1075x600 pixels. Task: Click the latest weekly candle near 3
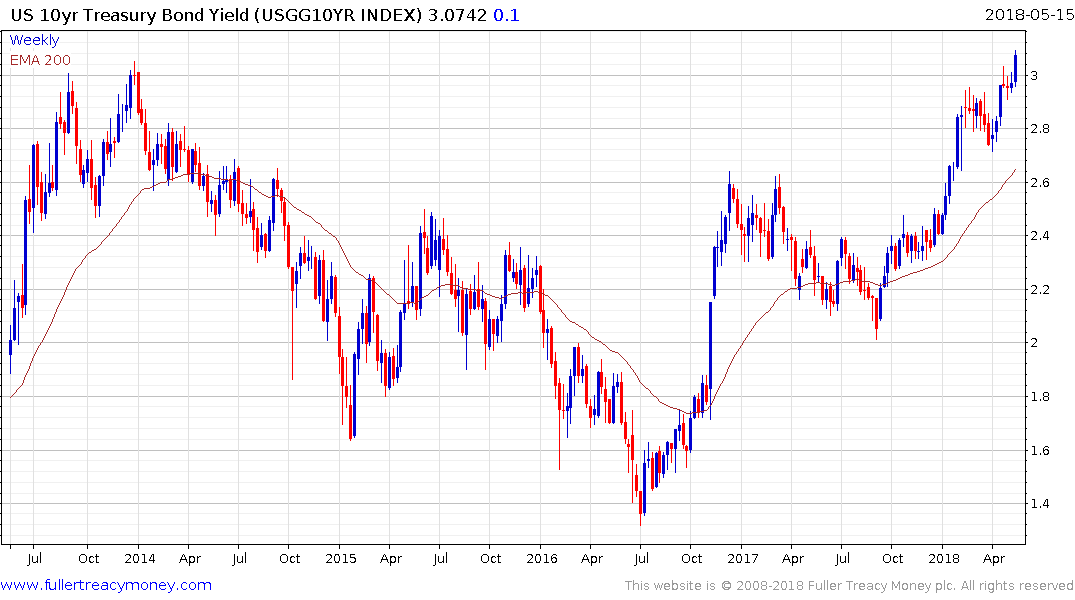coord(1015,67)
